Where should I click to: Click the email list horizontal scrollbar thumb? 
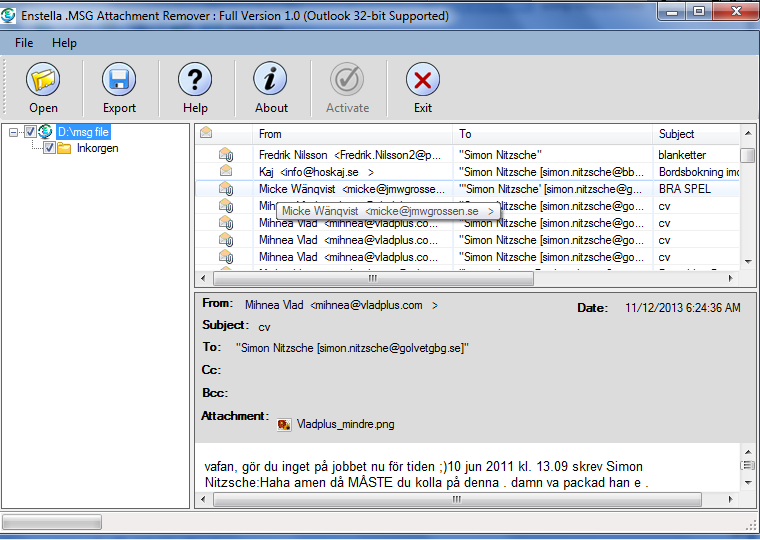coord(374,278)
